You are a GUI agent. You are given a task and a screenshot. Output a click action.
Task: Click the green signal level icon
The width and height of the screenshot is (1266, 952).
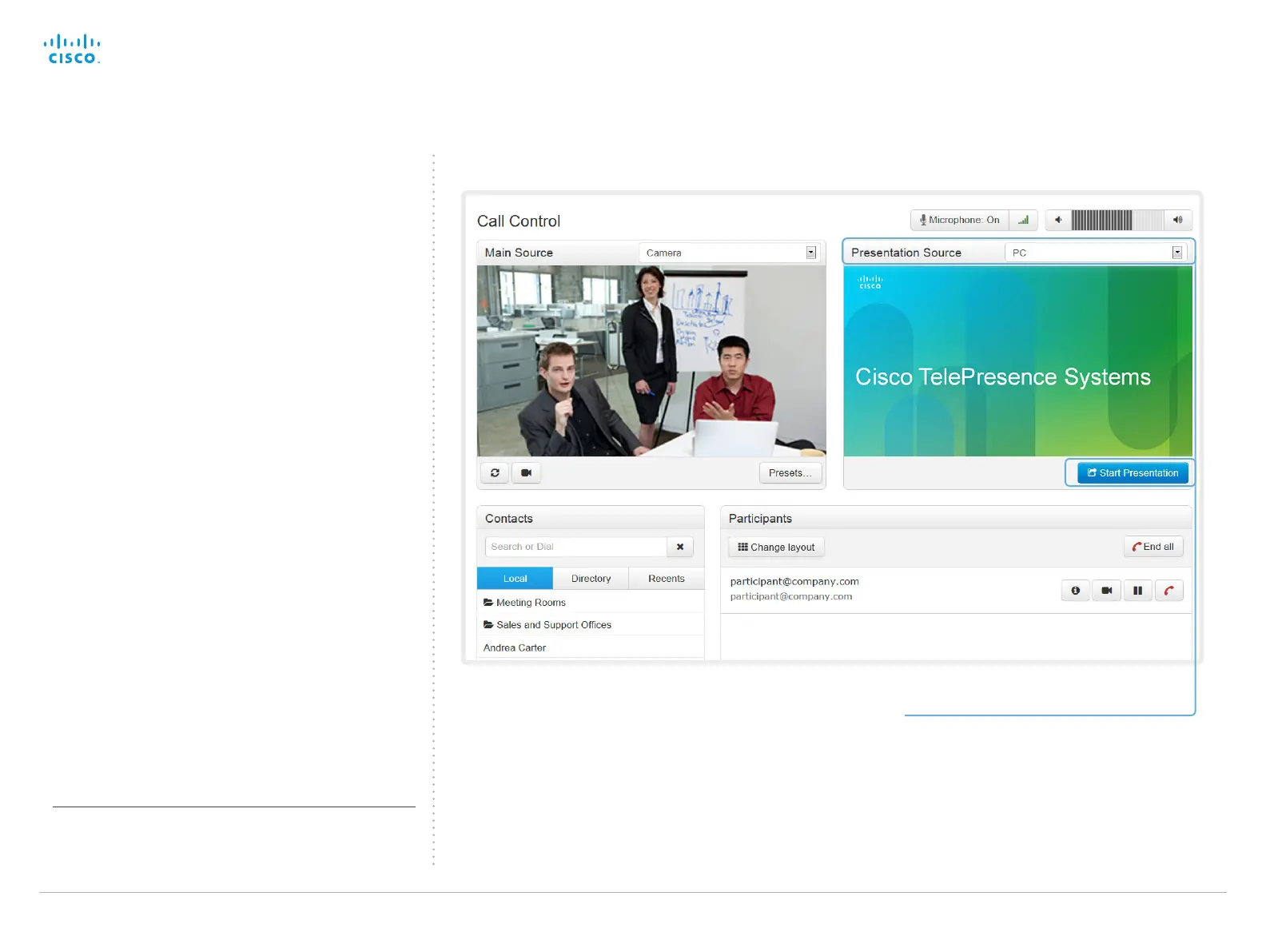point(1023,220)
